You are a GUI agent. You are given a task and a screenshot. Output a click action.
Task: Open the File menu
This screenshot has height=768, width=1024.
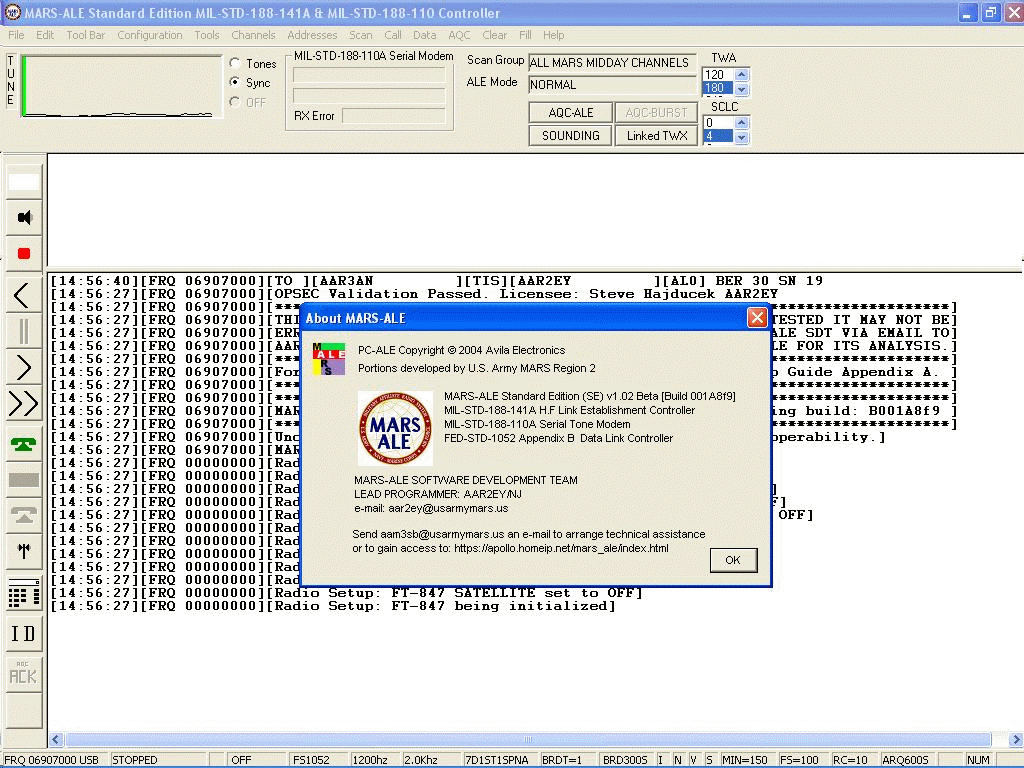point(16,35)
